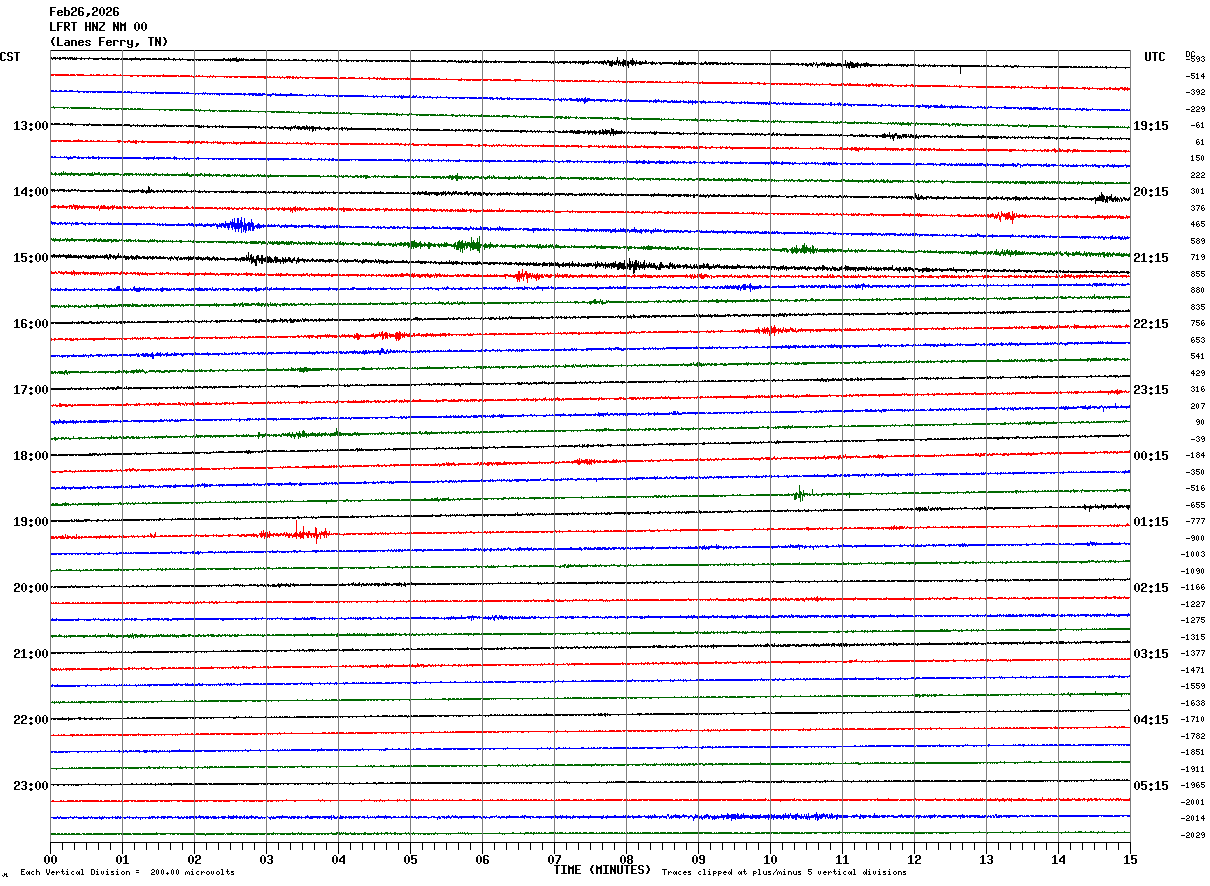This screenshot has height=886, width=1210.
Task: Click the Feb26,2026 date header
Action: [84, 12]
